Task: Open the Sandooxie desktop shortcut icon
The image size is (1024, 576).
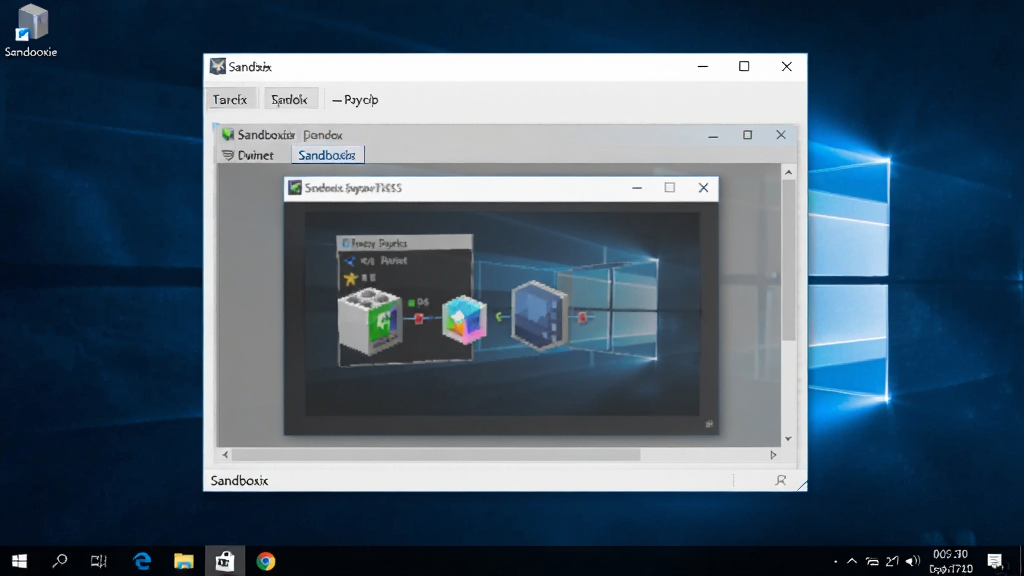Action: pyautogui.click(x=31, y=31)
